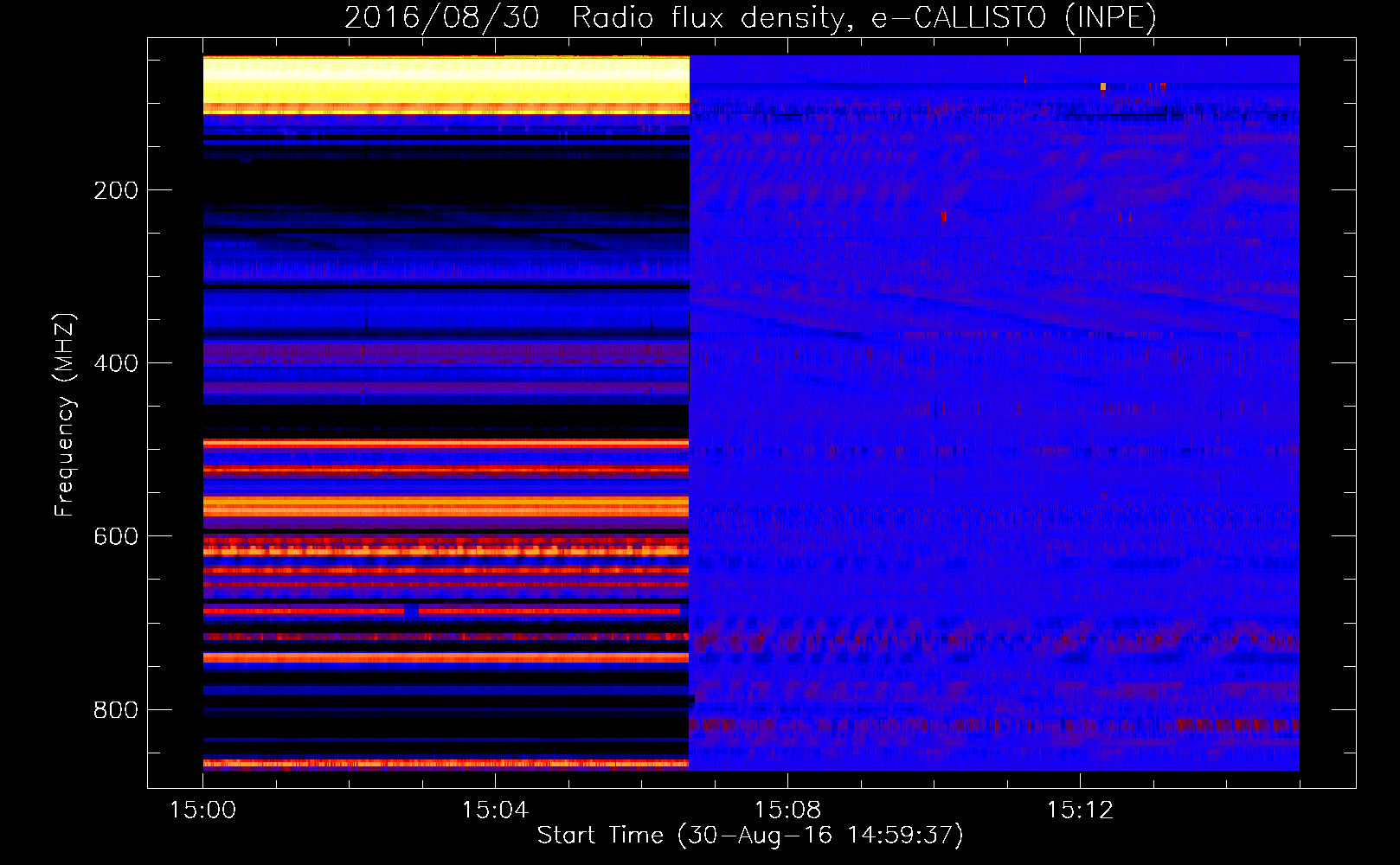Click the 800 frequency tick label
This screenshot has height=865, width=1400.
pyautogui.click(x=116, y=710)
